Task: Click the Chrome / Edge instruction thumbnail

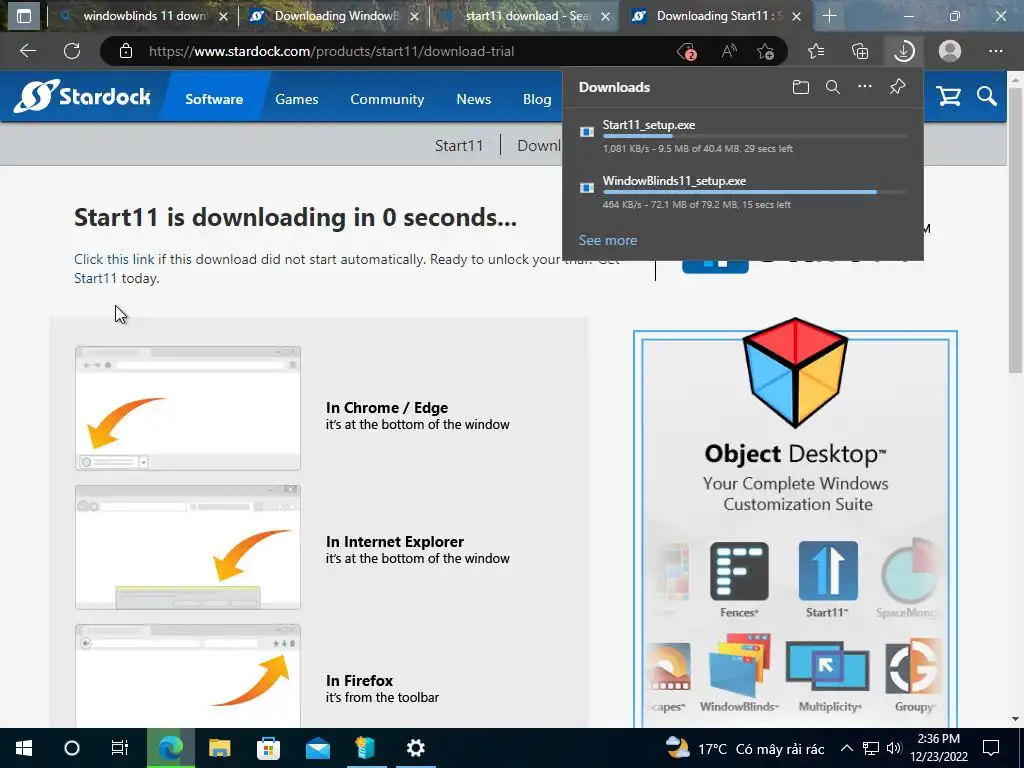Action: click(x=188, y=408)
